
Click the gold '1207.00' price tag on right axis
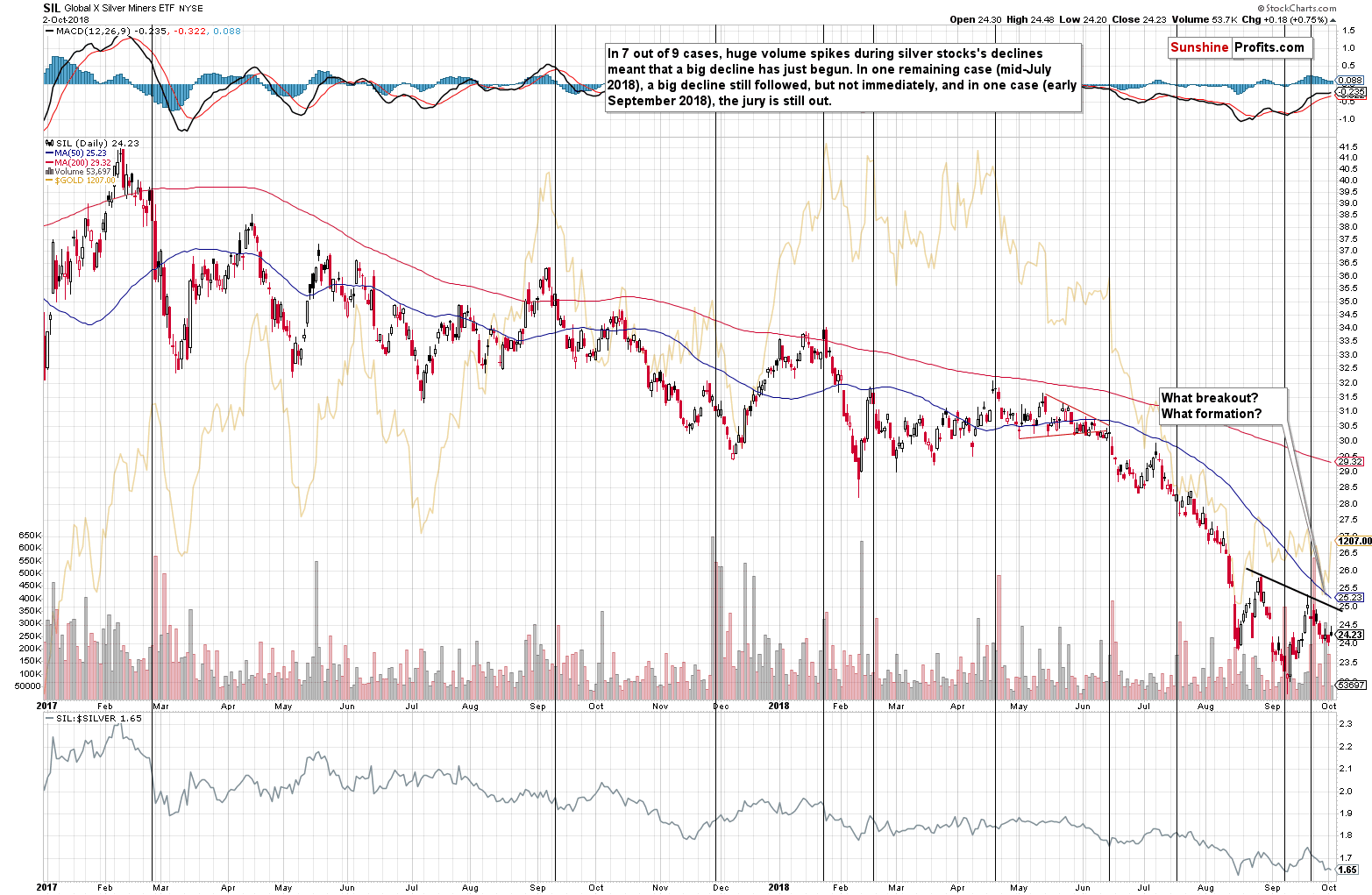point(1355,541)
